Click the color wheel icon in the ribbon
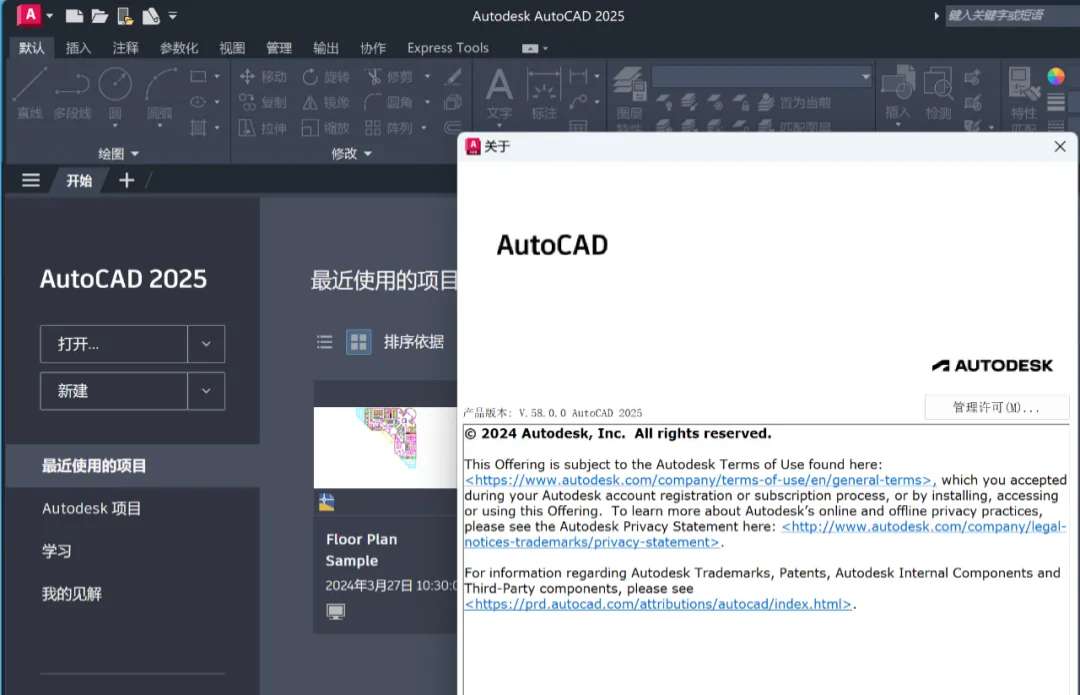Screen dimensions: 1080x695 pyautogui.click(x=1056, y=76)
